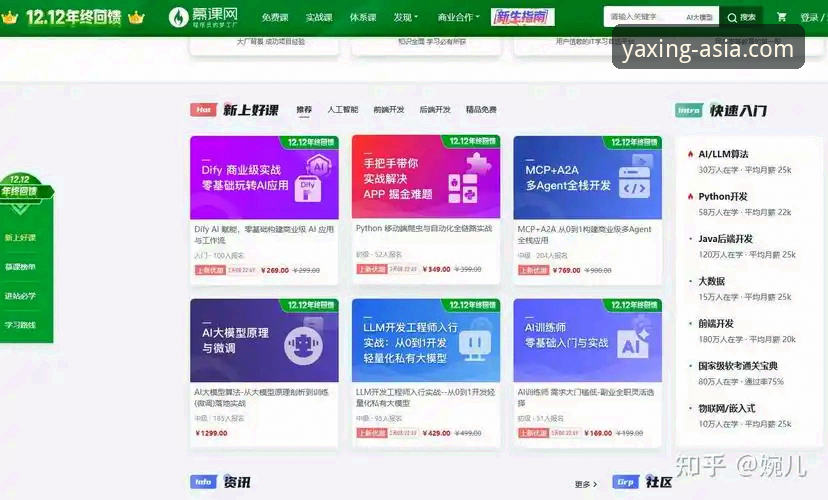The width and height of the screenshot is (828, 500).
Task: Click the 登录 login link
Action: pyautogui.click(x=809, y=17)
